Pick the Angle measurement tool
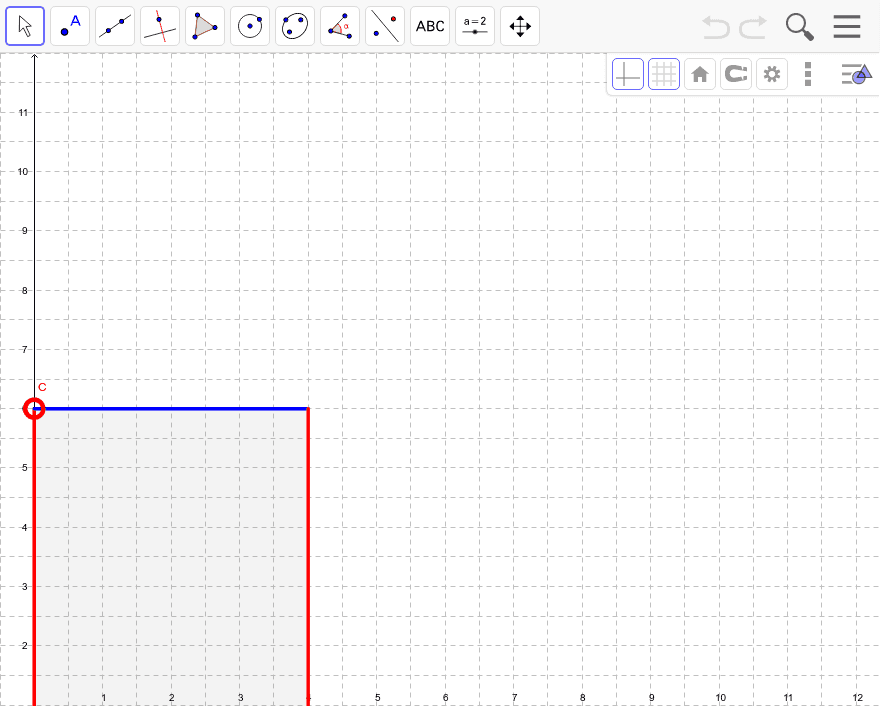 click(x=339, y=26)
